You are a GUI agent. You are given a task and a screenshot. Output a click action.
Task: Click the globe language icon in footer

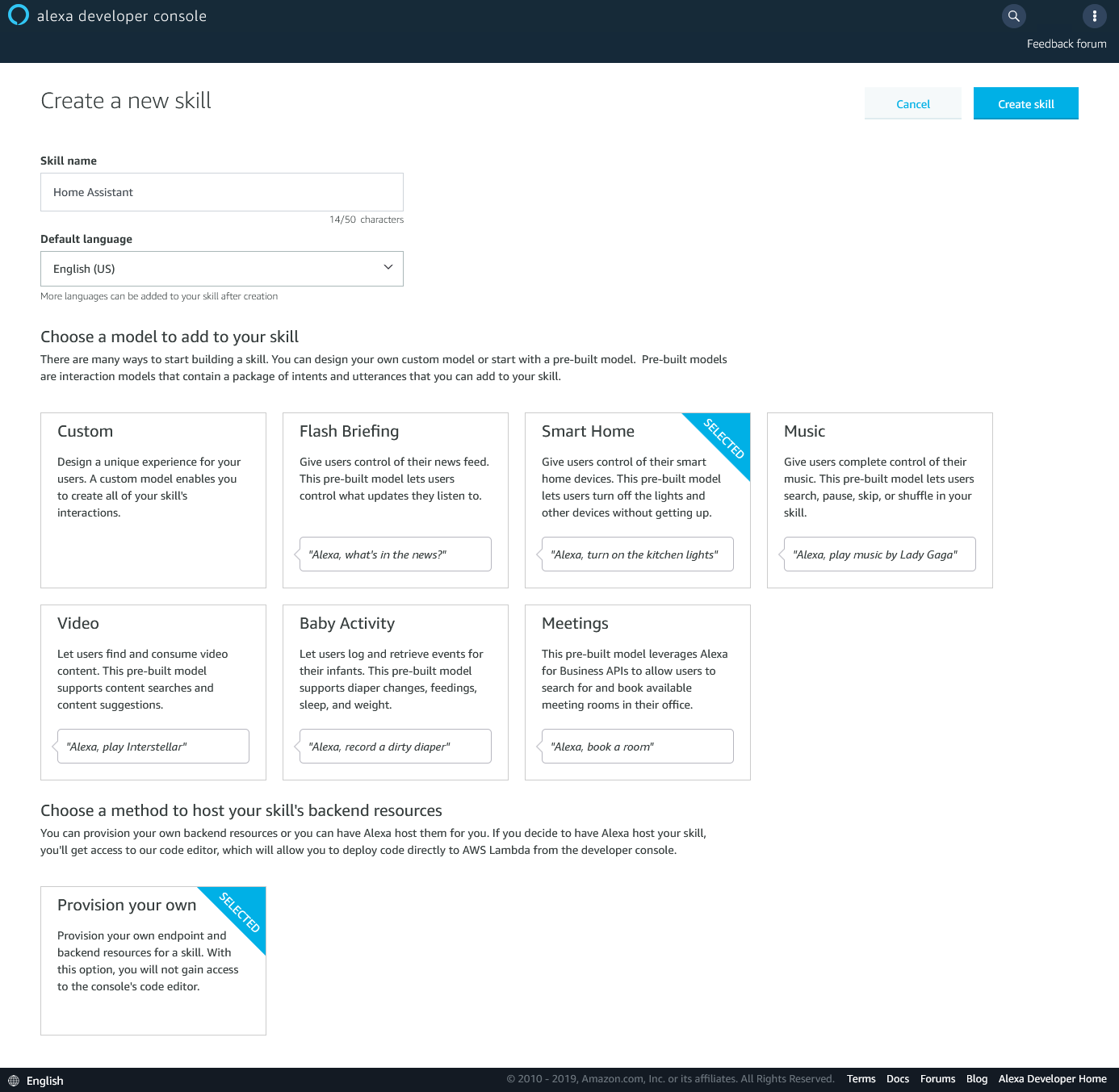(x=14, y=1081)
